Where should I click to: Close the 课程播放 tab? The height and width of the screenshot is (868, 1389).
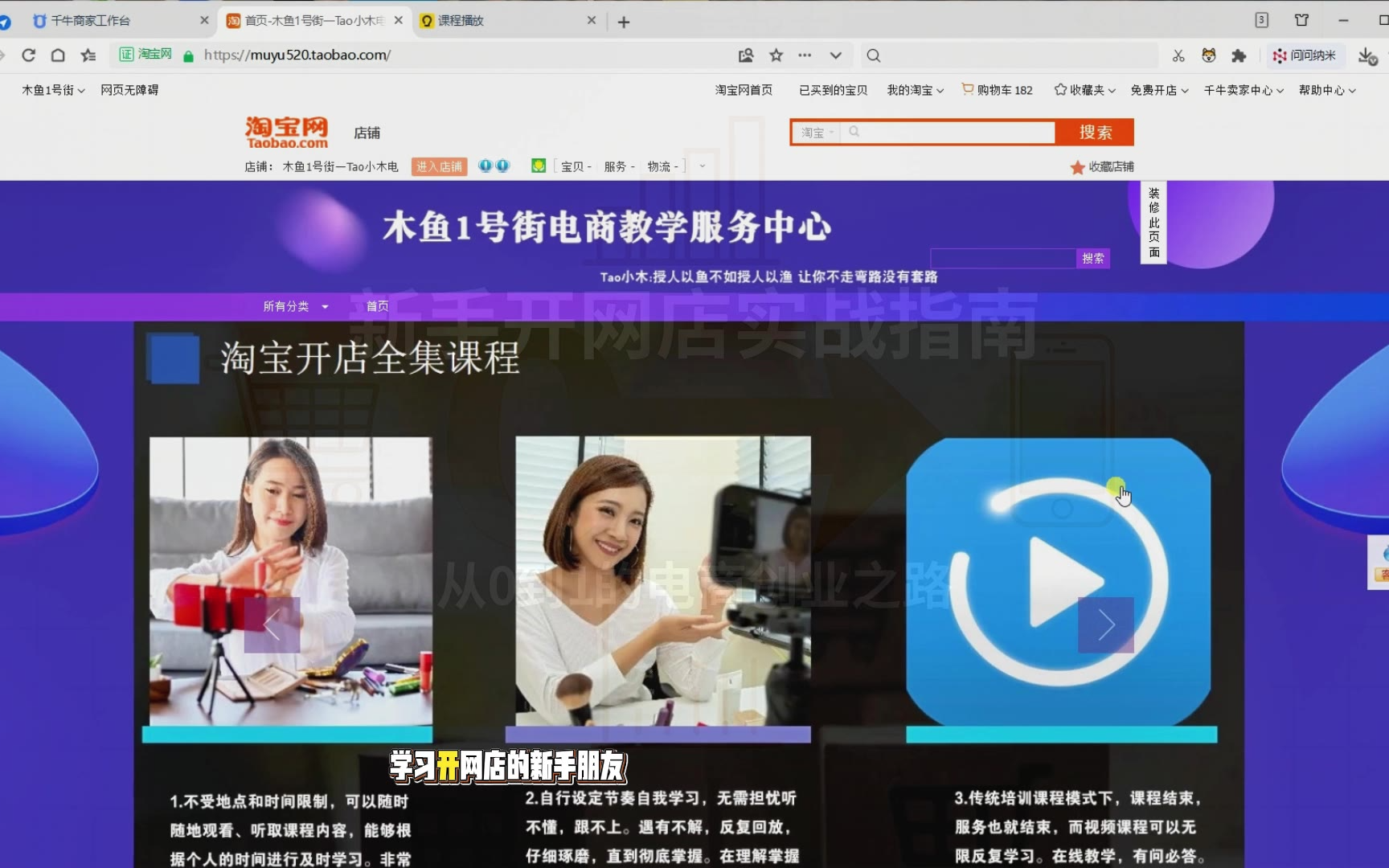(592, 21)
